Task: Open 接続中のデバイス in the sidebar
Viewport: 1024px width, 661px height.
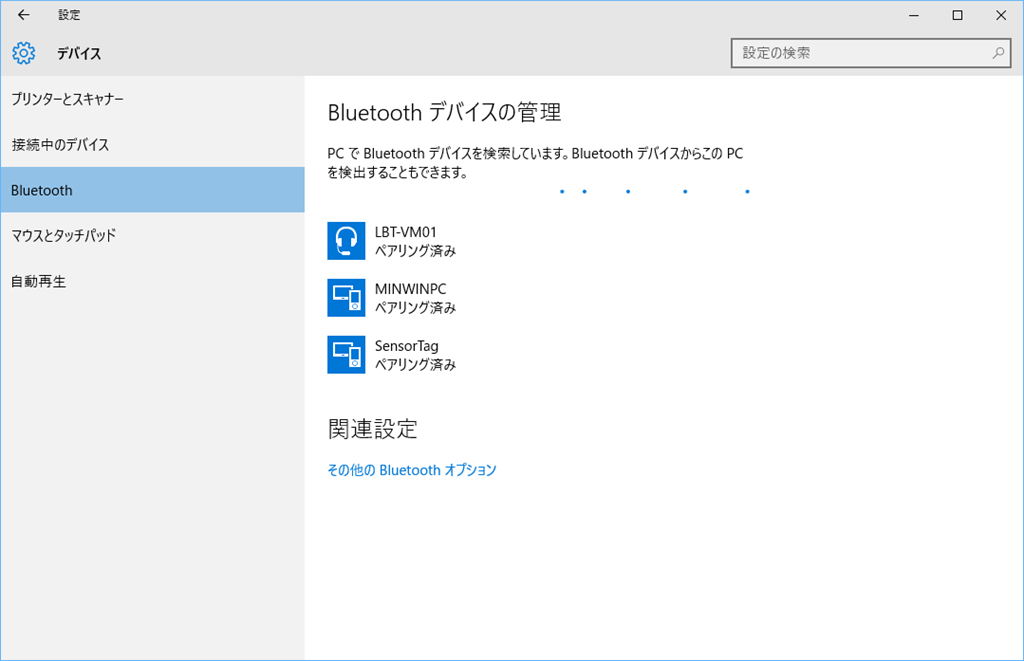Action: pyautogui.click(x=60, y=145)
